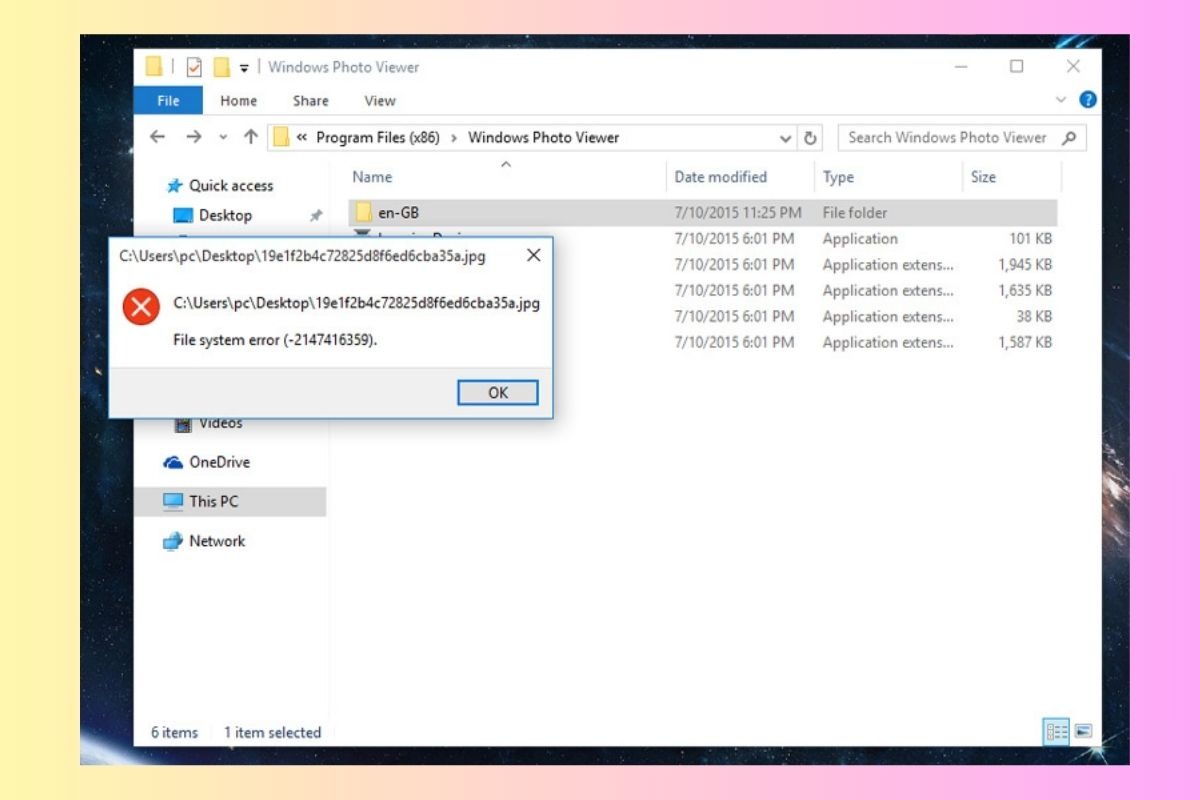This screenshot has height=800, width=1200.
Task: Select Network in the navigation pane
Action: (217, 541)
